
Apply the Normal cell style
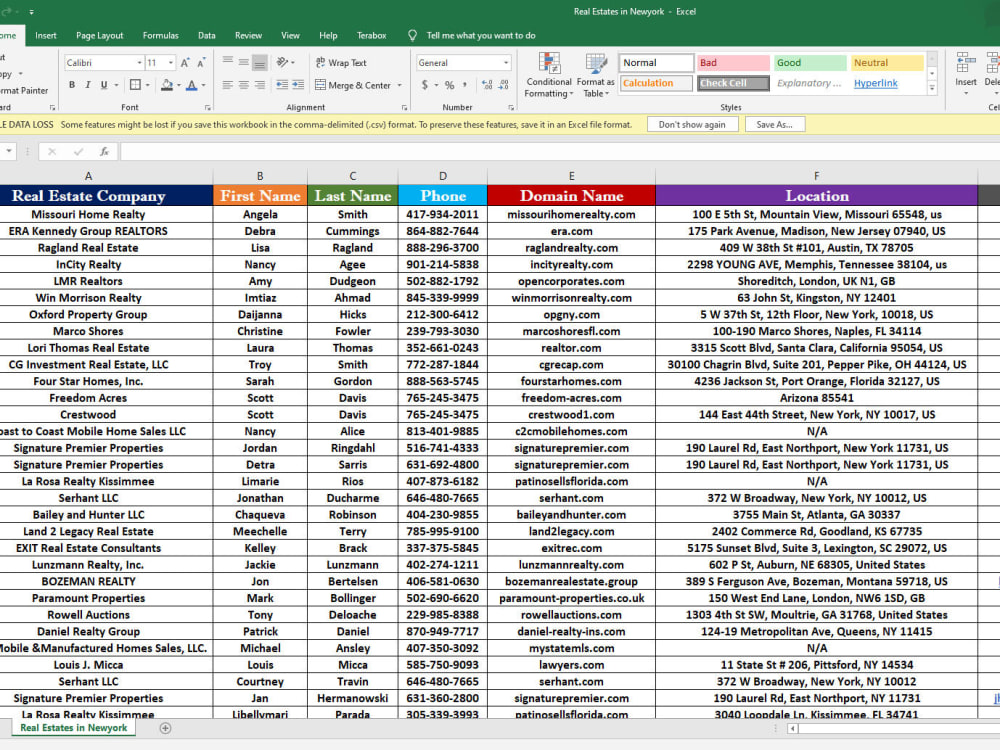pos(656,62)
